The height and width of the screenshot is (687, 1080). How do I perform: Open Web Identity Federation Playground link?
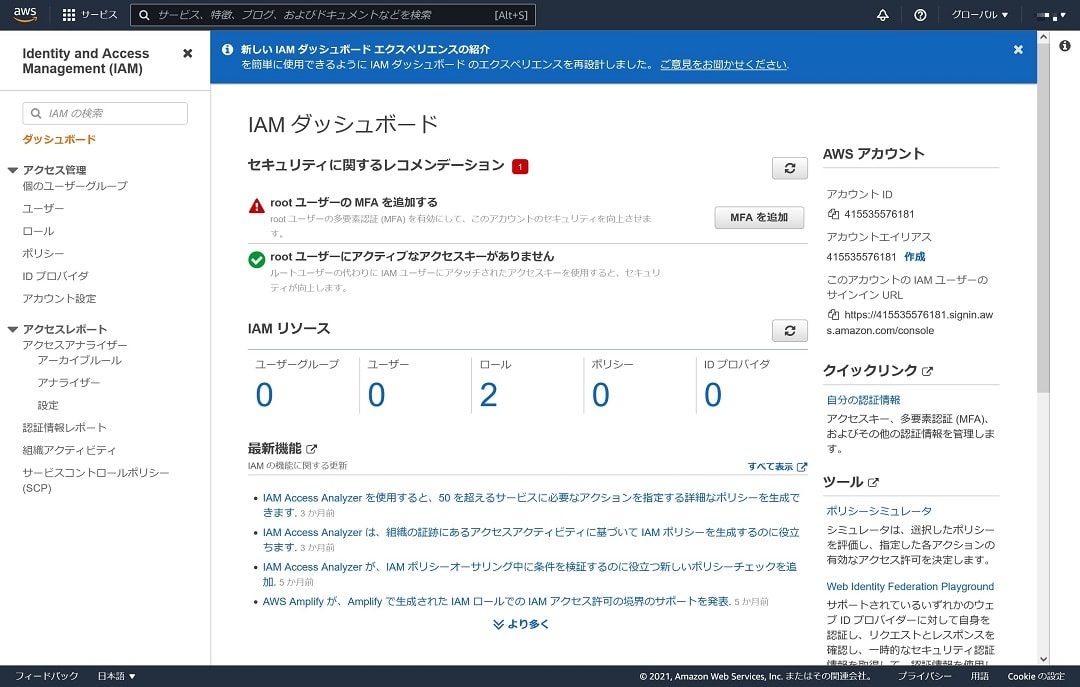[910, 586]
